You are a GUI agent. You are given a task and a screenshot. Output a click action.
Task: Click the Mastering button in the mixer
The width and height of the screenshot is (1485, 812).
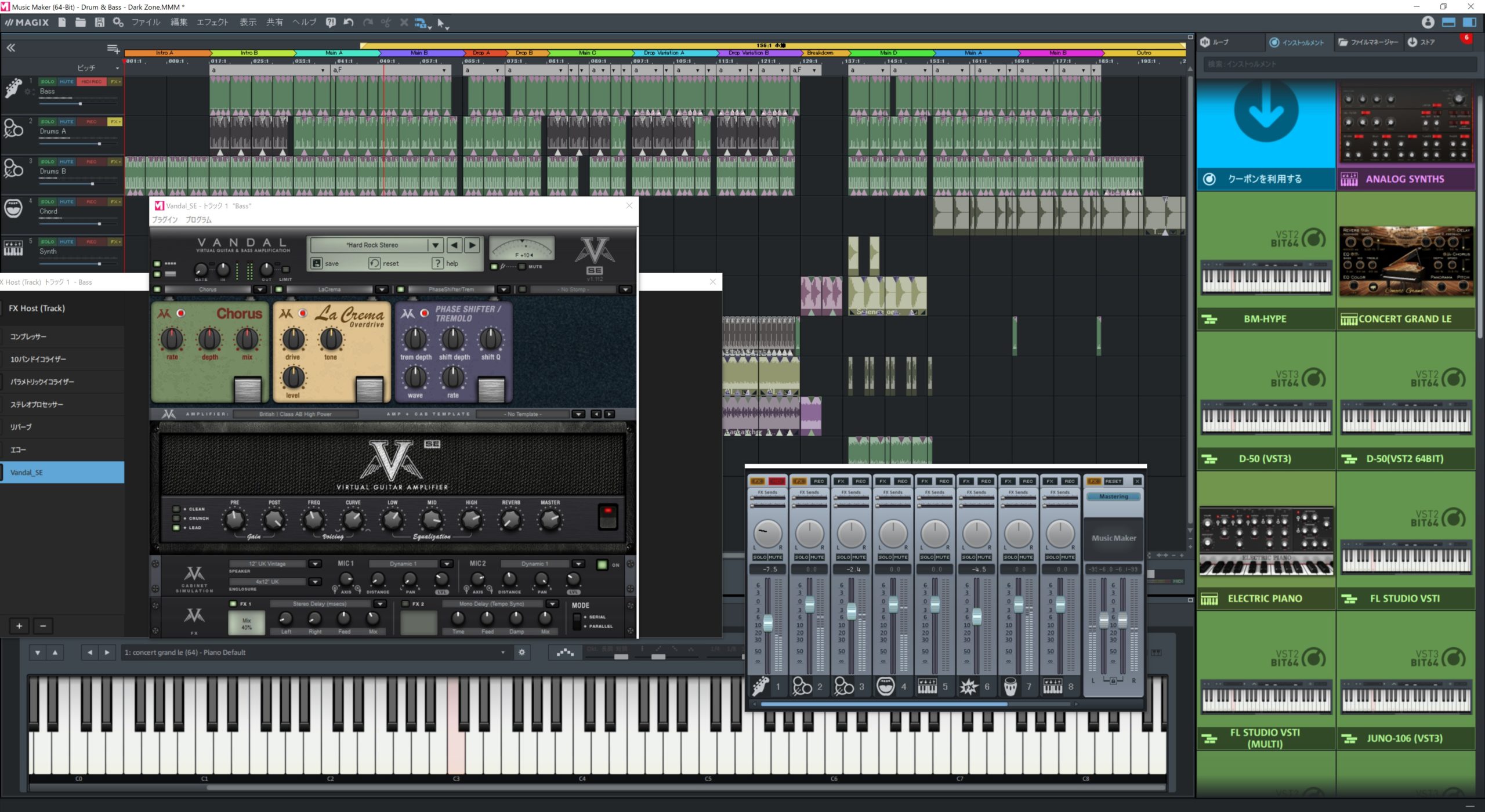pos(1113,497)
